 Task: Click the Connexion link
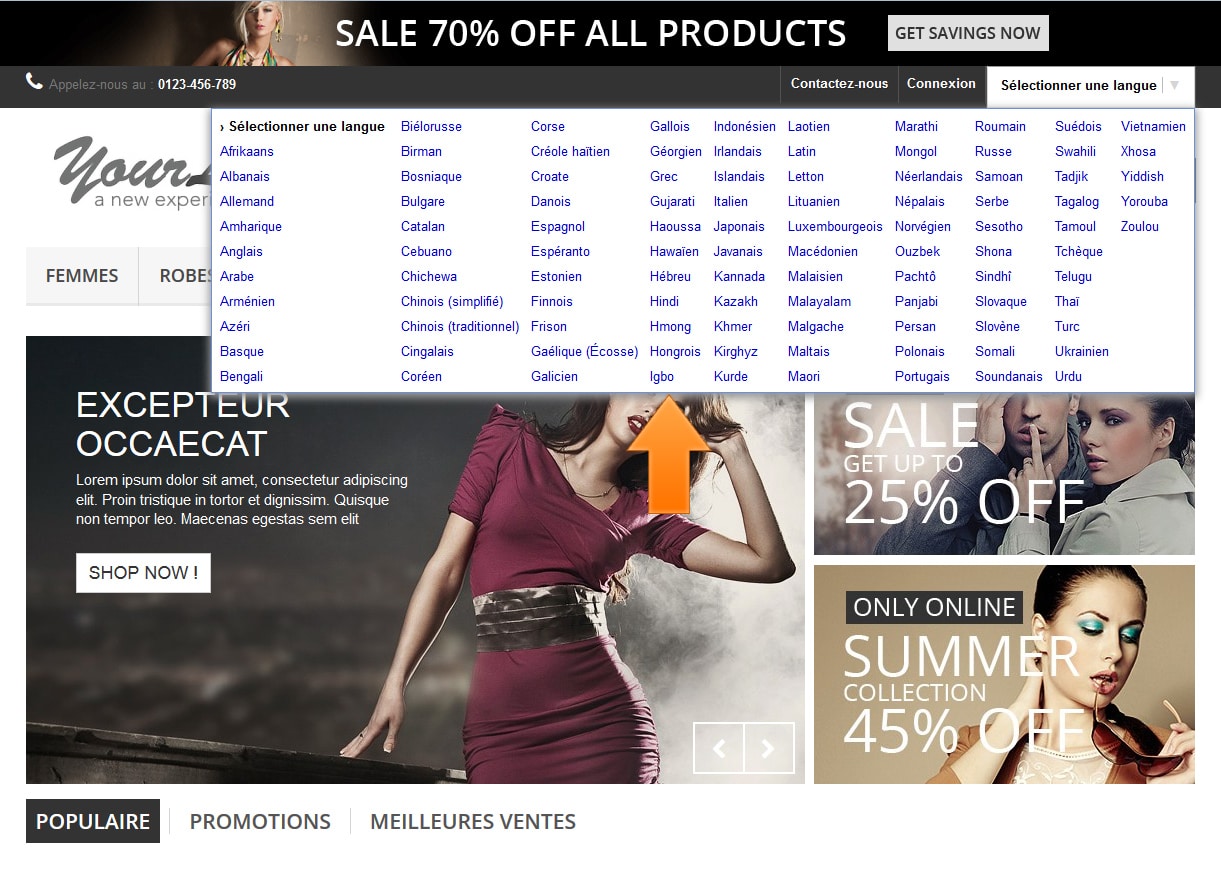click(x=941, y=84)
